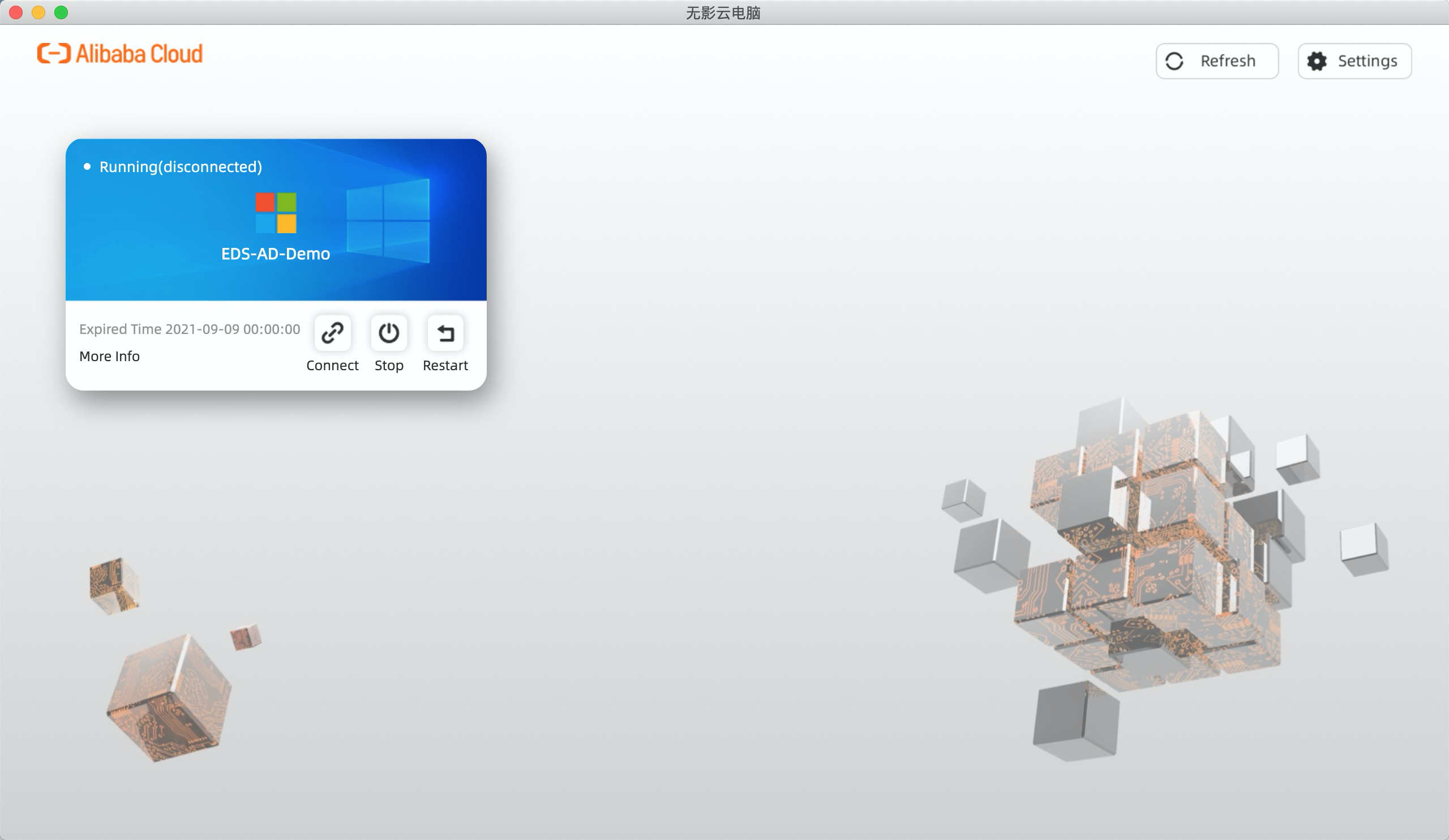Click the Alibaba Cloud logo

(x=119, y=53)
